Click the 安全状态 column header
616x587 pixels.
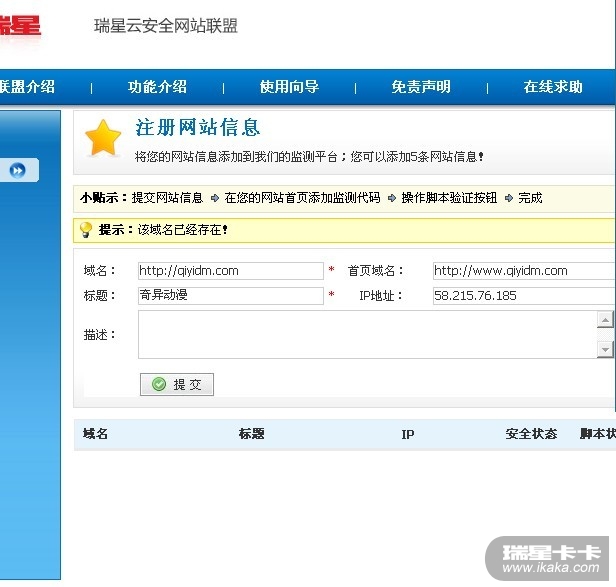coord(531,434)
